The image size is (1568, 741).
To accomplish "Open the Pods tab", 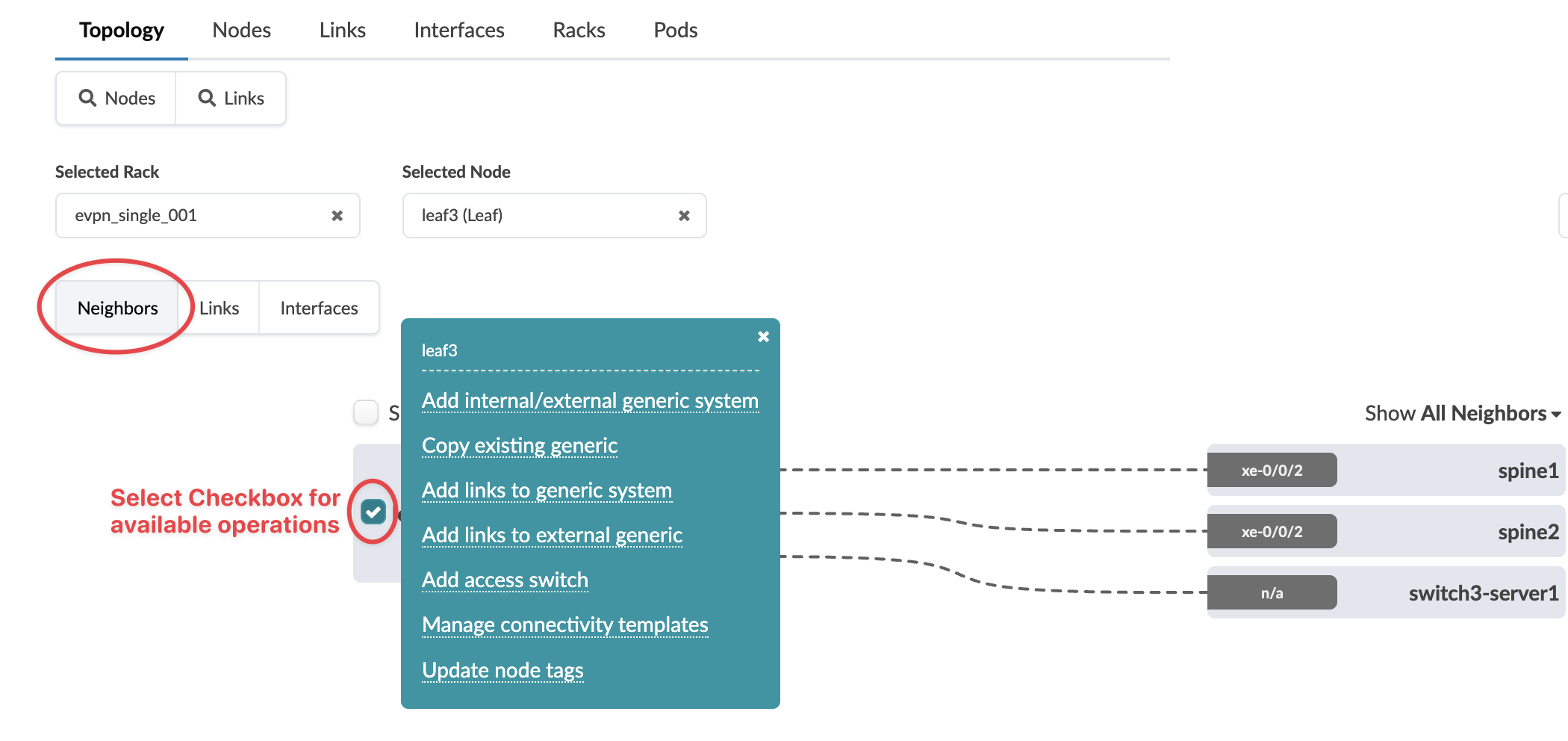I will (x=675, y=31).
